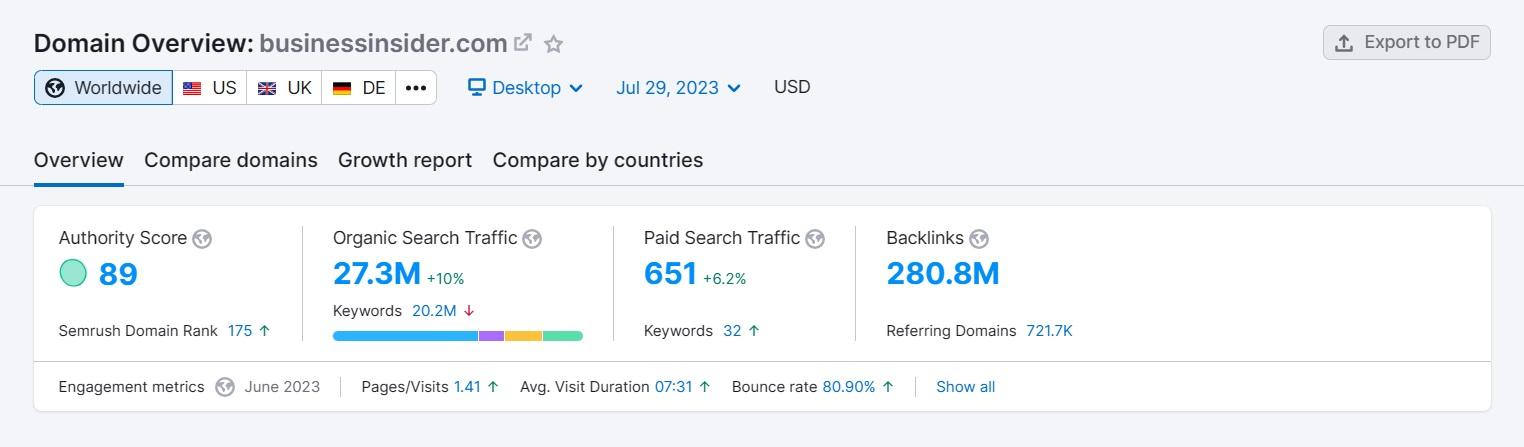
Task: Select the Overview tab
Action: tap(79, 160)
